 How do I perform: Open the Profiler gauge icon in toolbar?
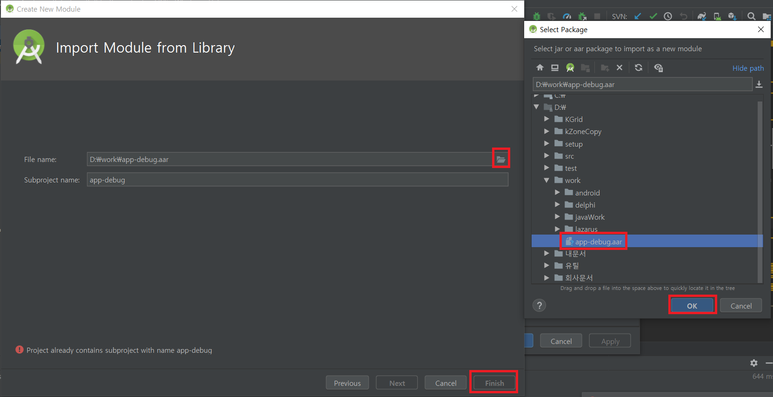point(566,16)
